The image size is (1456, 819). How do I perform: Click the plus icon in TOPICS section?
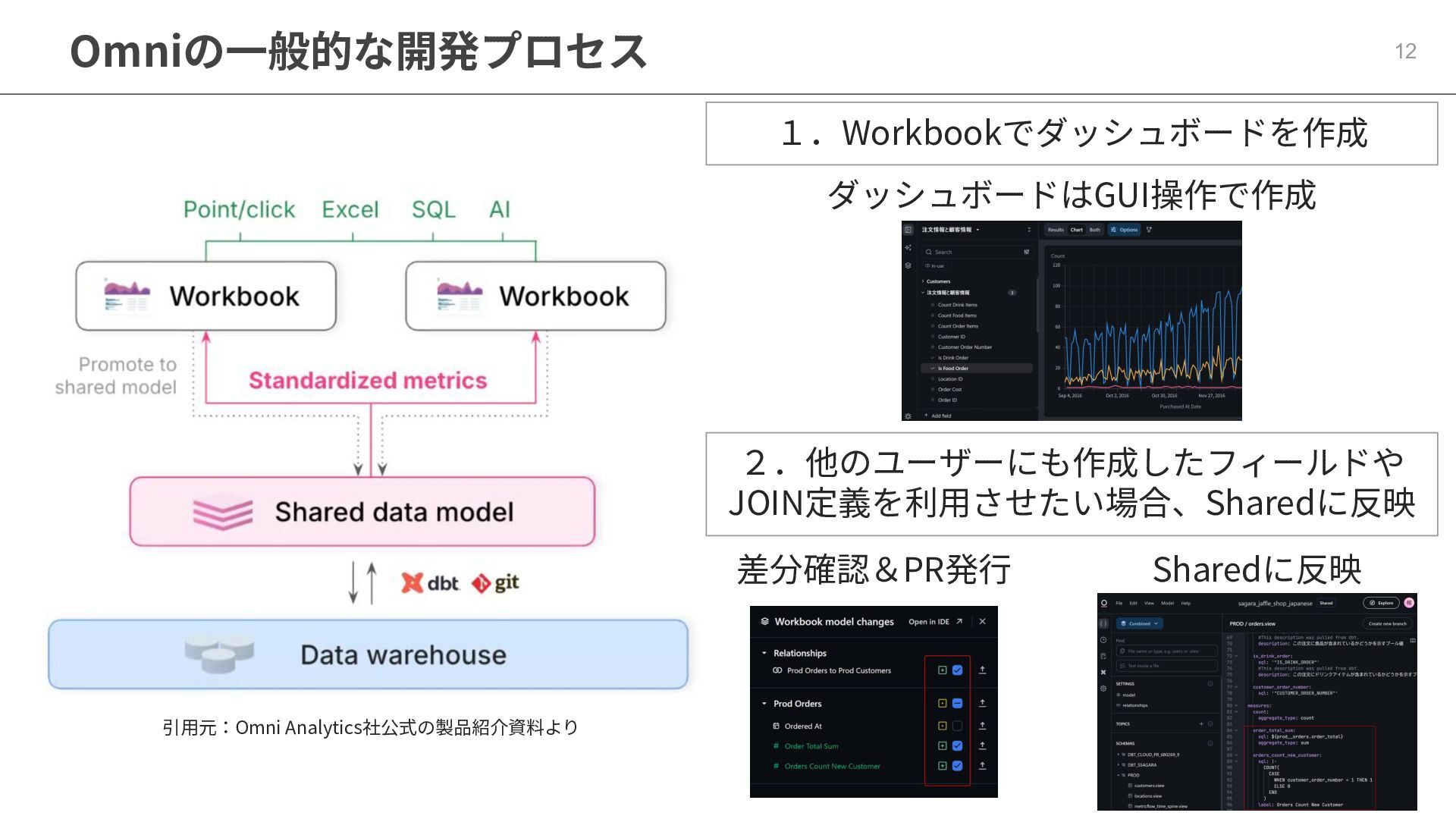point(1201,724)
